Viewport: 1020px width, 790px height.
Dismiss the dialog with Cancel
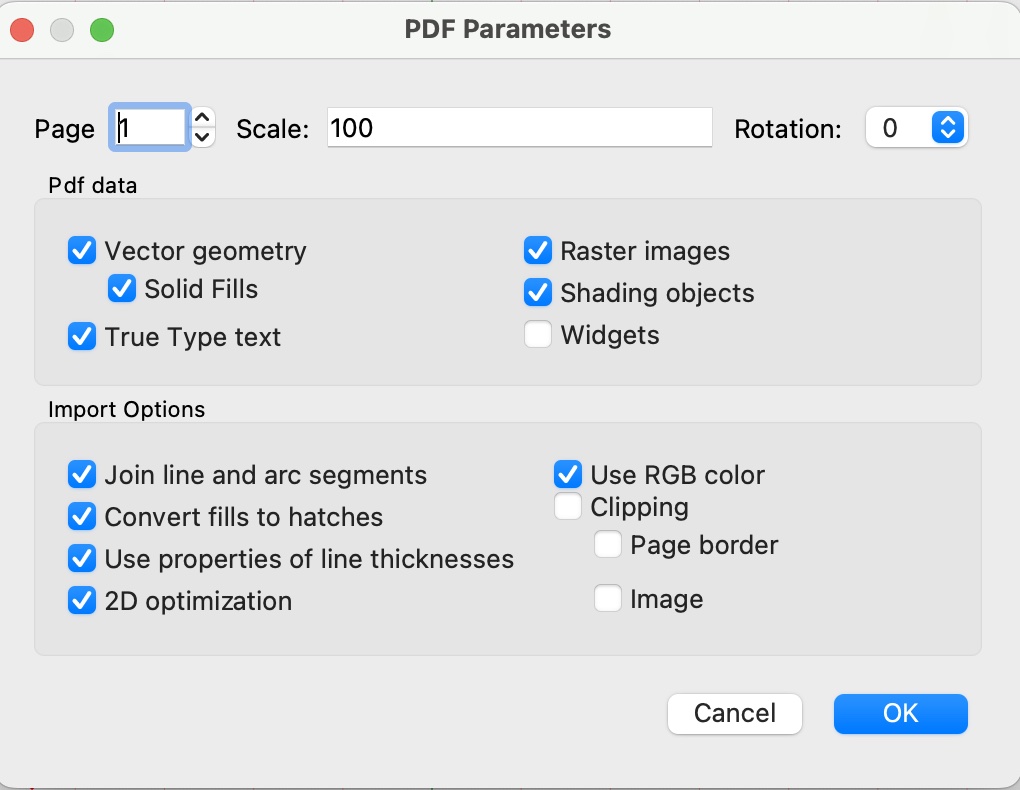click(x=734, y=714)
